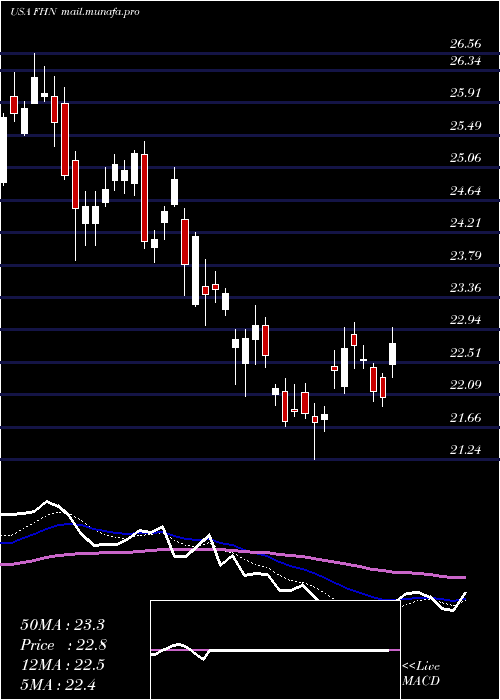Screen dimensions: 500x700
Task: Click the 'Price : 22.8' readout
Action: click(63, 645)
